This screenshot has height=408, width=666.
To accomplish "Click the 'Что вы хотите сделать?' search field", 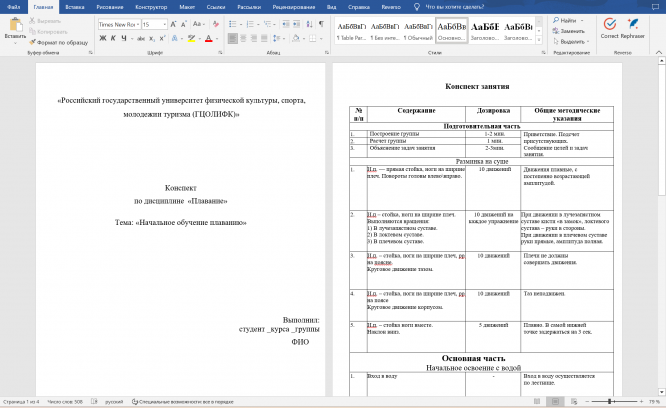I will click(454, 7).
